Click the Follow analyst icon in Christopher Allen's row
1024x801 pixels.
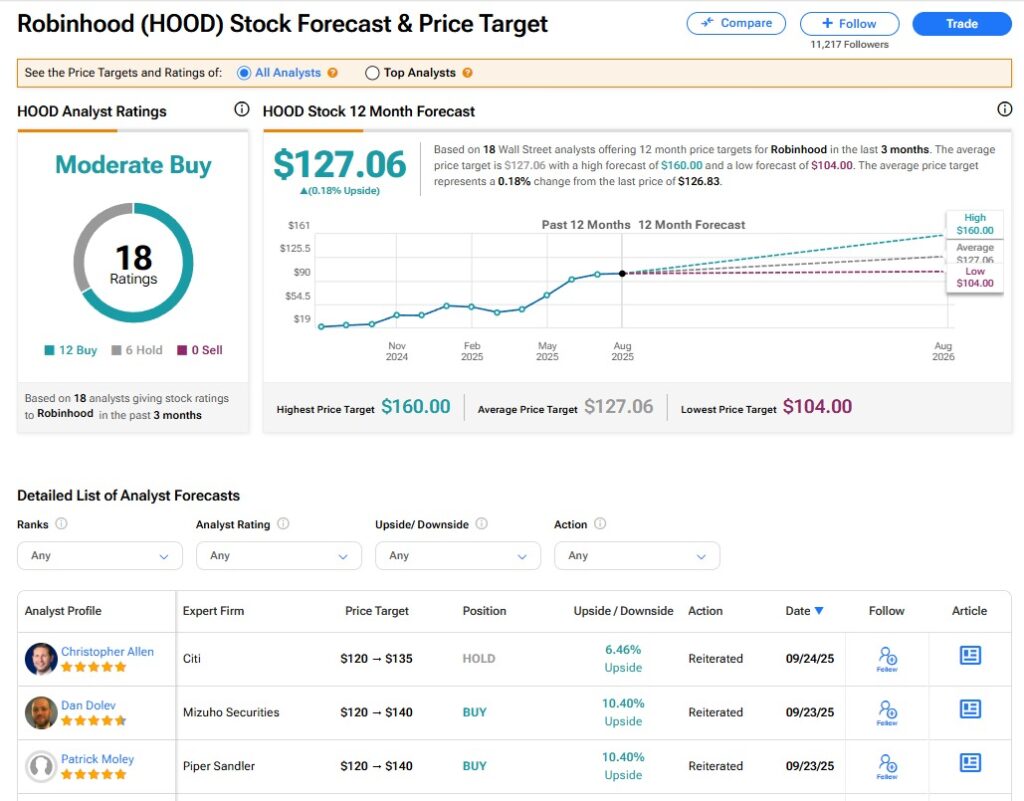coord(886,655)
